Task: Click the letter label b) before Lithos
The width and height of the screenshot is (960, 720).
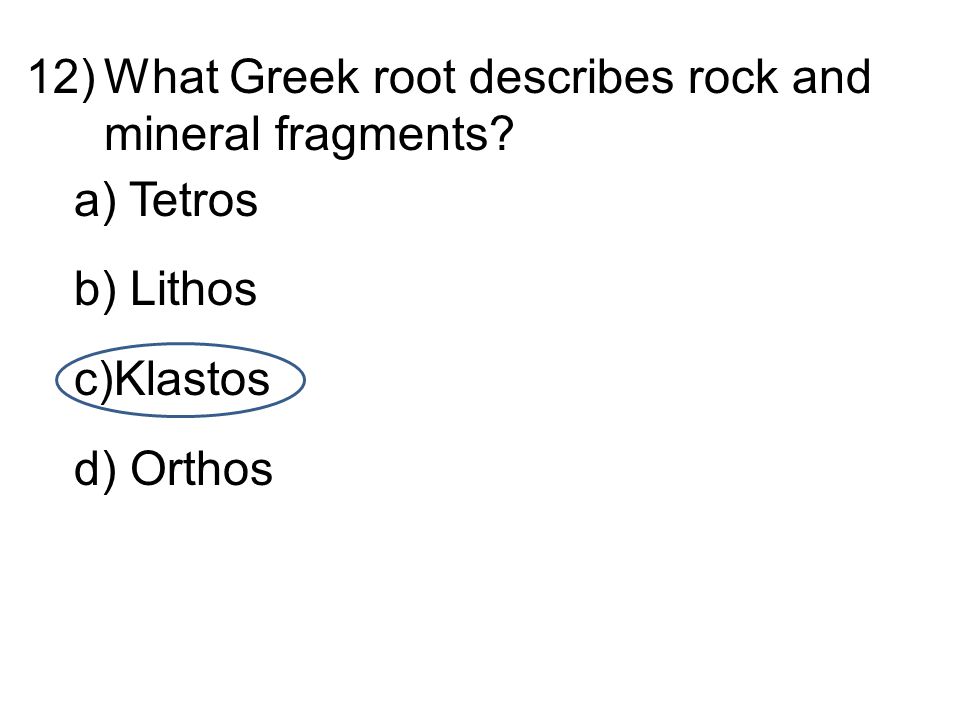Action: tap(95, 291)
